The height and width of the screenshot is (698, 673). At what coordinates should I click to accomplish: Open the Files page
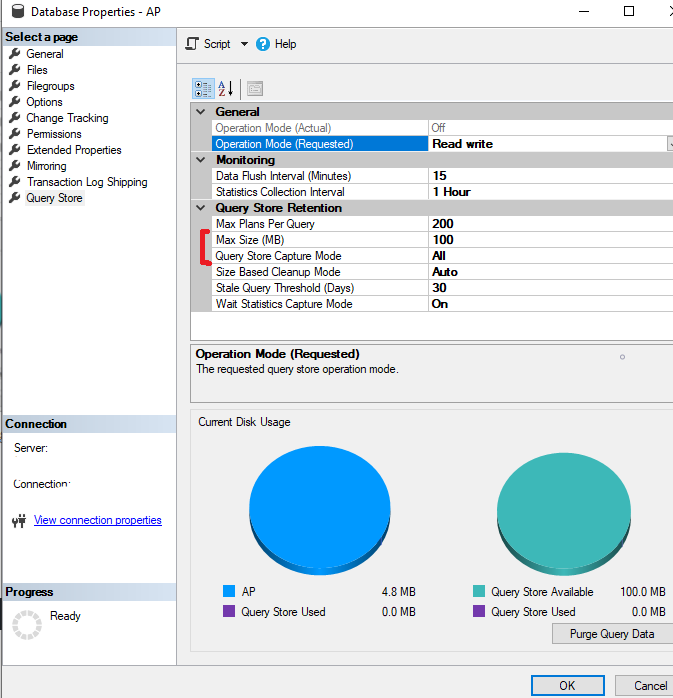click(x=37, y=70)
